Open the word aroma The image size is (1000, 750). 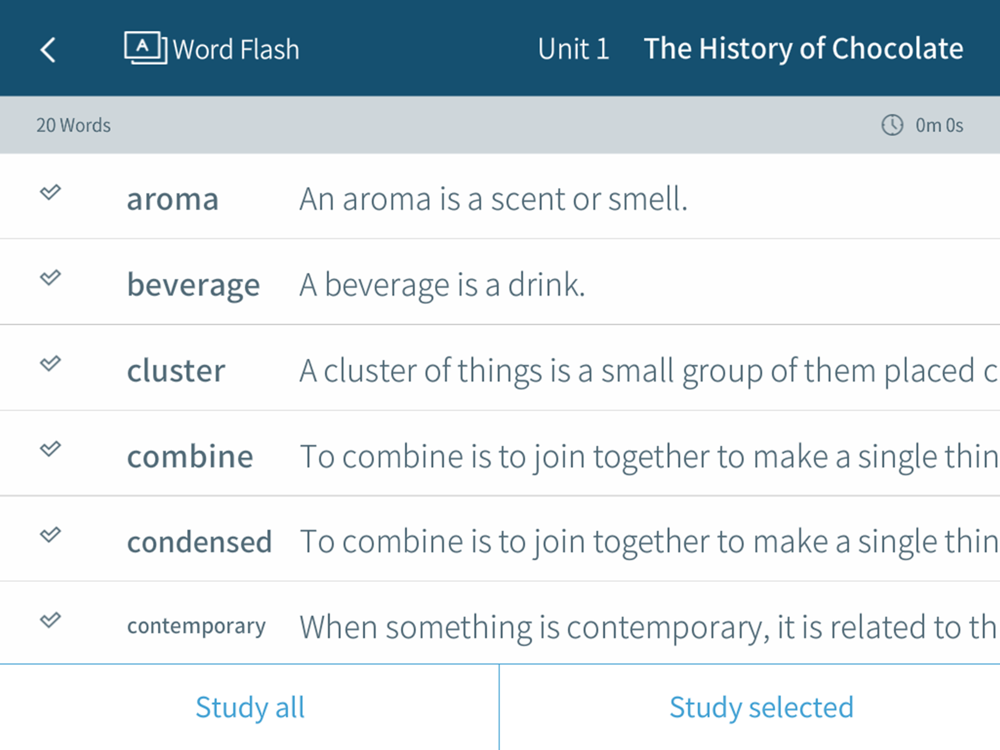pos(173,199)
